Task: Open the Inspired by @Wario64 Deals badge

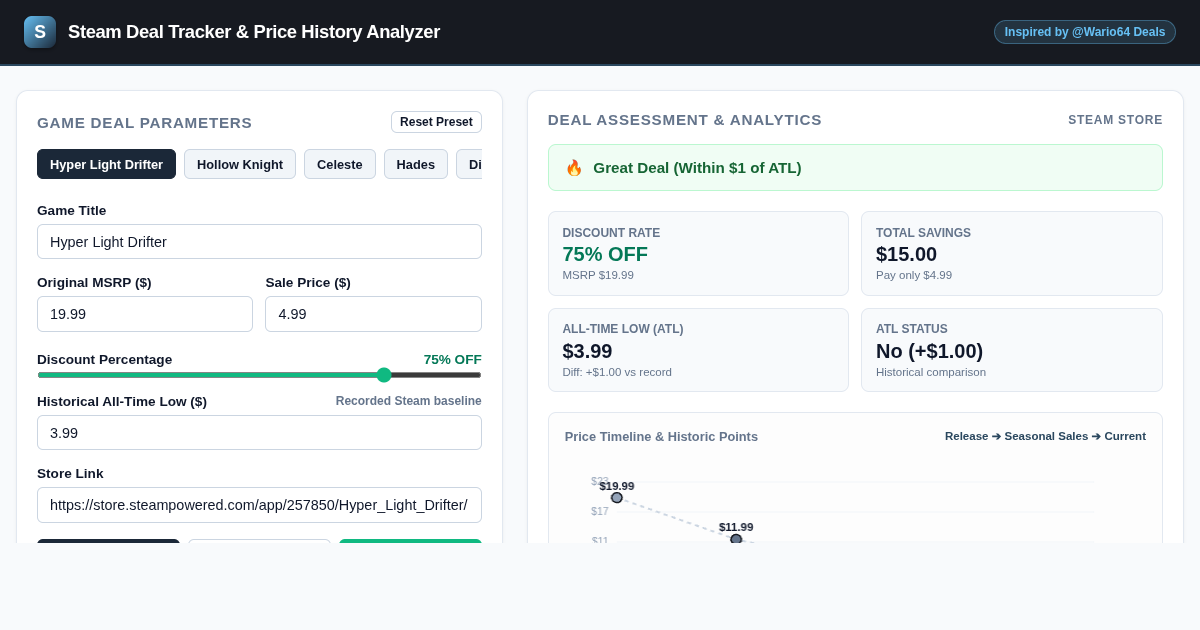Action: pos(1085,32)
